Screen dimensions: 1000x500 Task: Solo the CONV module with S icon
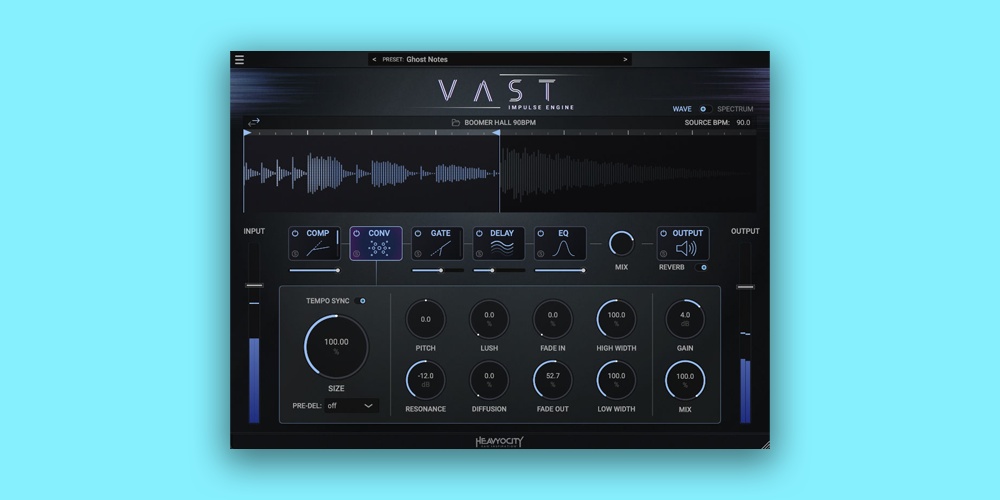tap(357, 254)
